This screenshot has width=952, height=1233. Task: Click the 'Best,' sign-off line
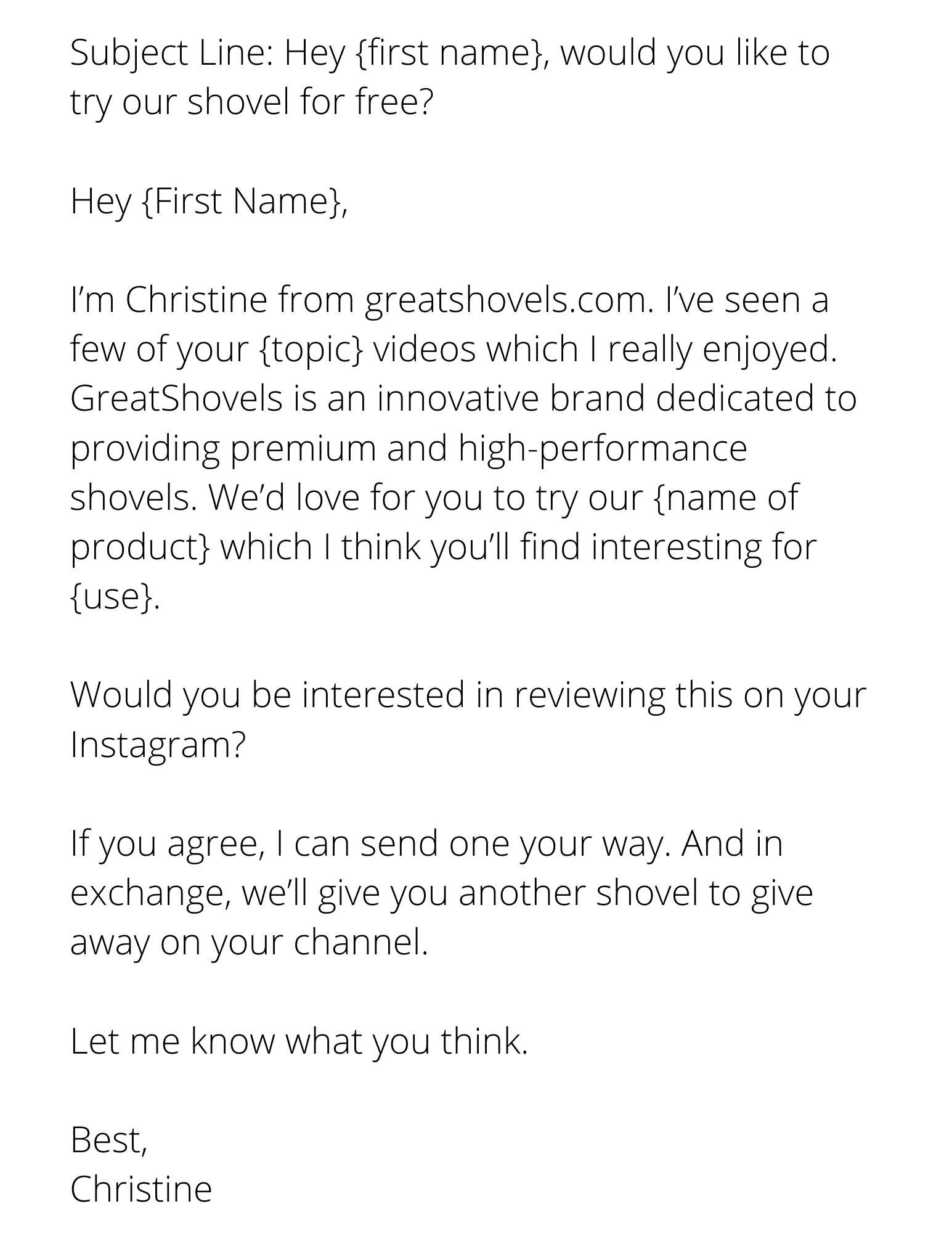pos(109,1141)
